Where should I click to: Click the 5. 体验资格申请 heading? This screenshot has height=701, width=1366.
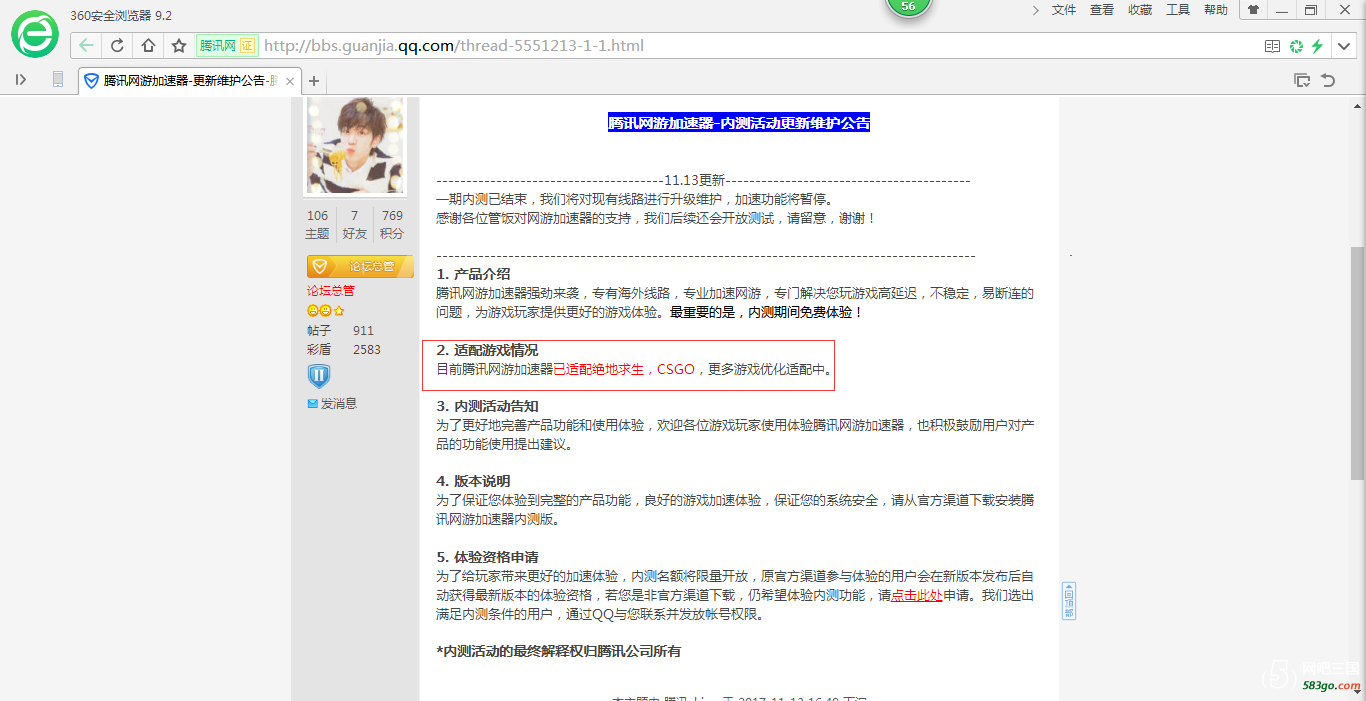(x=487, y=557)
